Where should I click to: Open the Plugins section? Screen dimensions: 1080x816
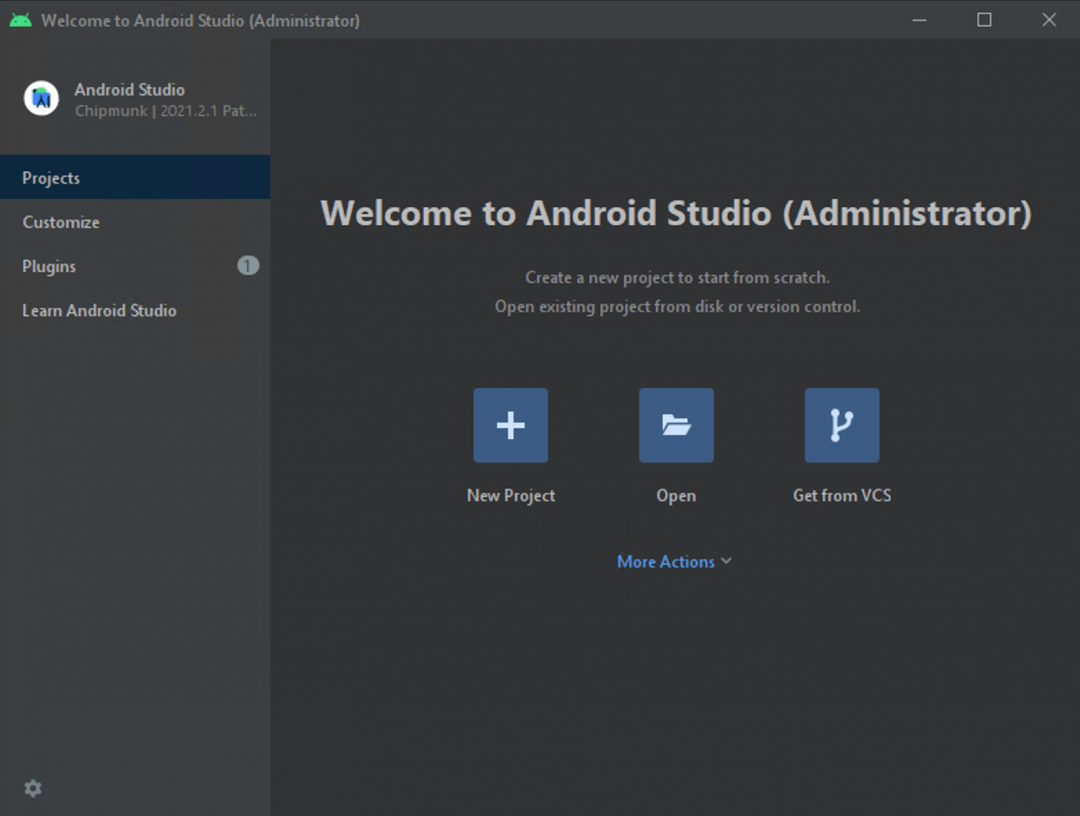click(49, 266)
